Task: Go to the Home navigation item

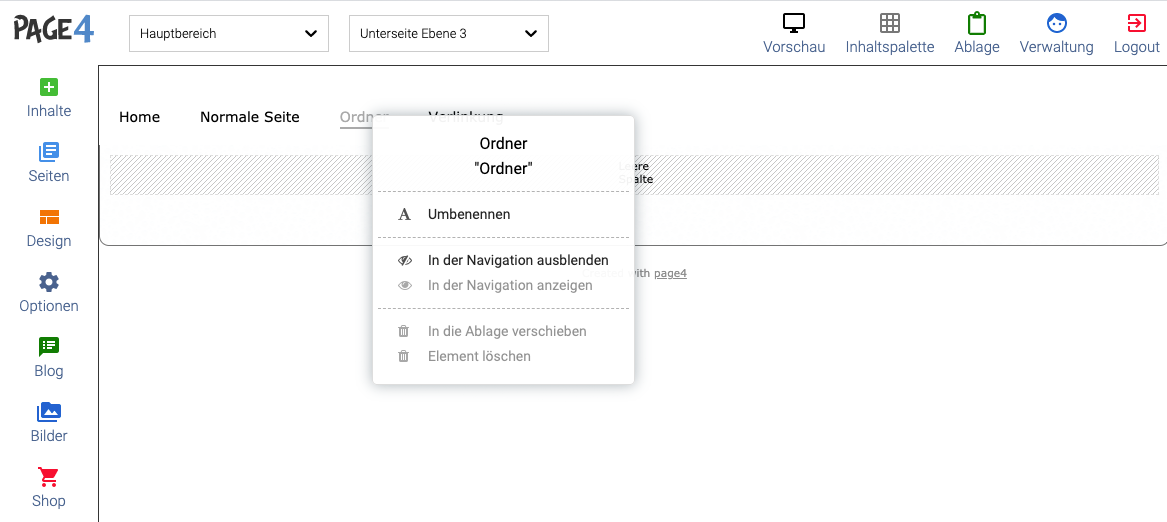Action: pyautogui.click(x=139, y=117)
